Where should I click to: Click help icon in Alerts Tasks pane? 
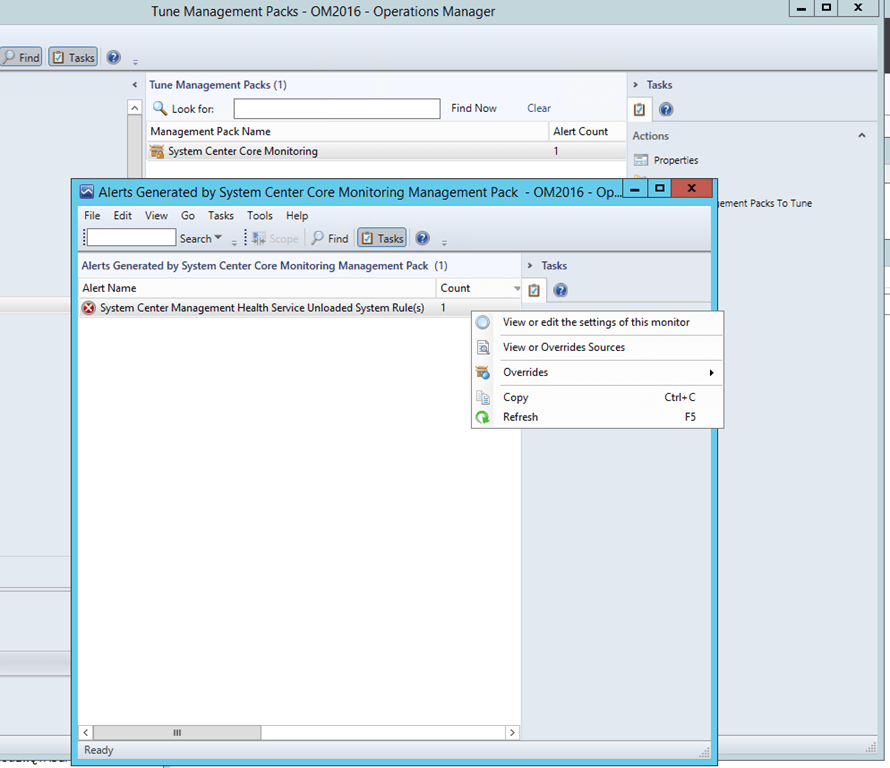pyautogui.click(x=560, y=290)
